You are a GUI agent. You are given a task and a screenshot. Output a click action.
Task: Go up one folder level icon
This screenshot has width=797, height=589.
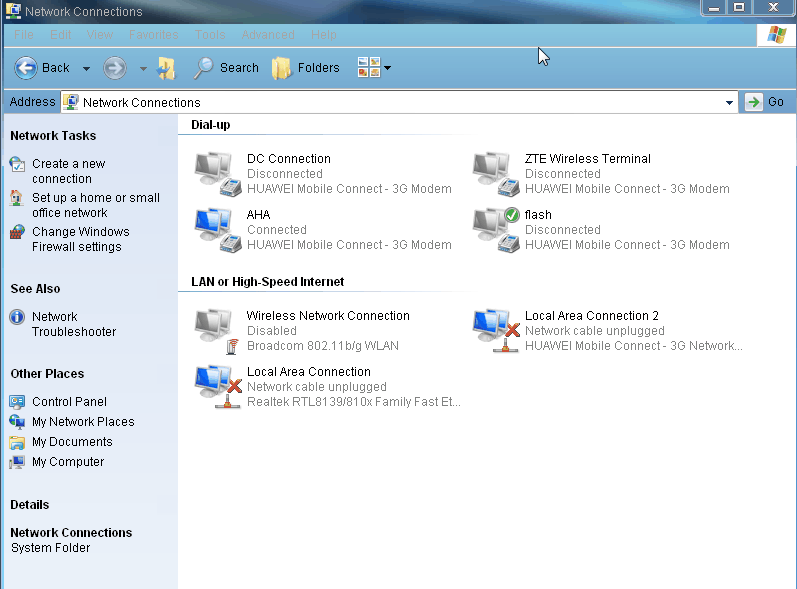167,68
